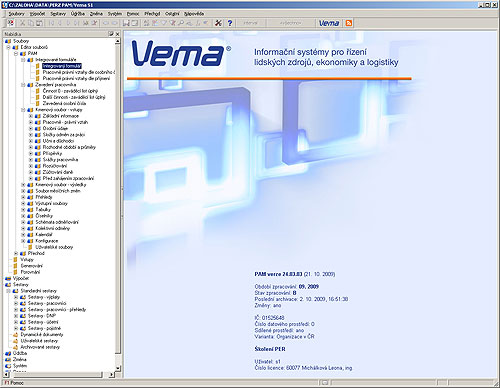Click 'Archivované sestavy' item icon

click(x=15, y=347)
